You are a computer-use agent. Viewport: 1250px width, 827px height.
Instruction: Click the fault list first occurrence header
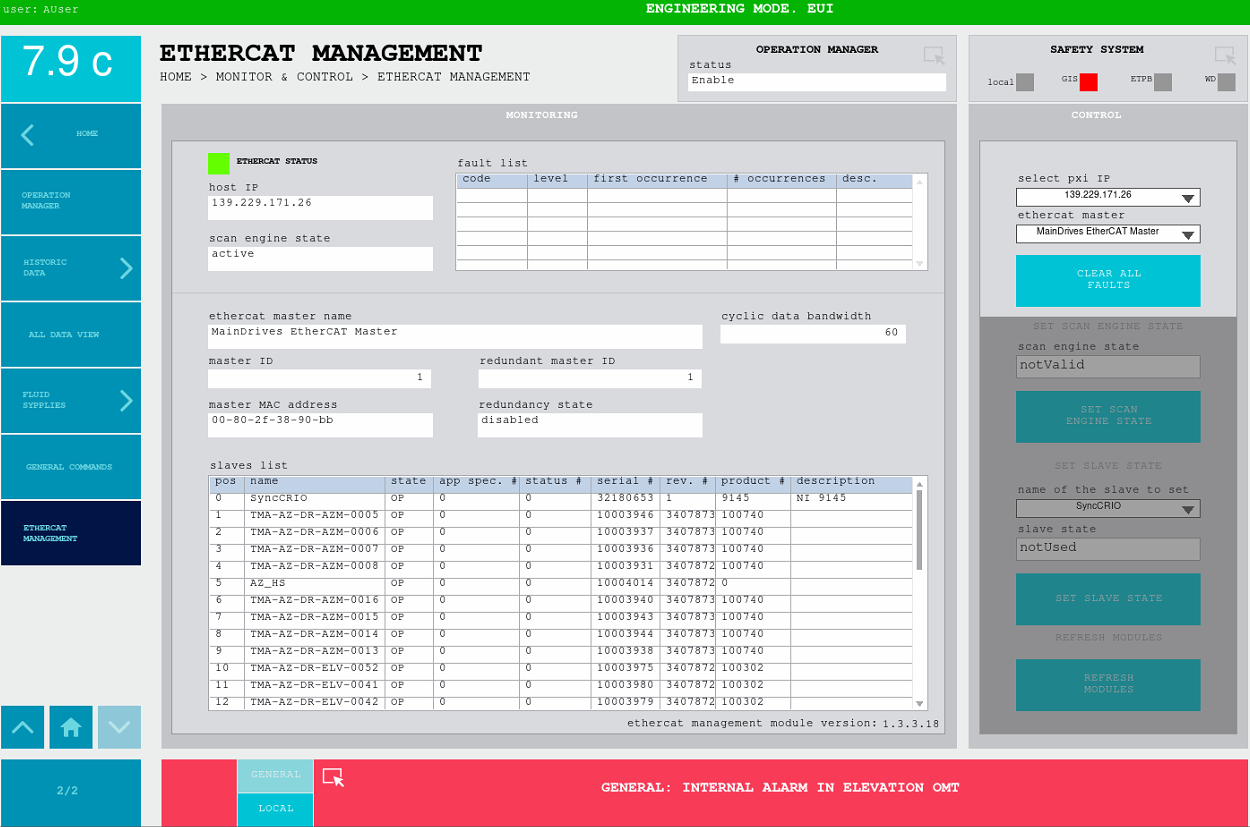(x=657, y=180)
